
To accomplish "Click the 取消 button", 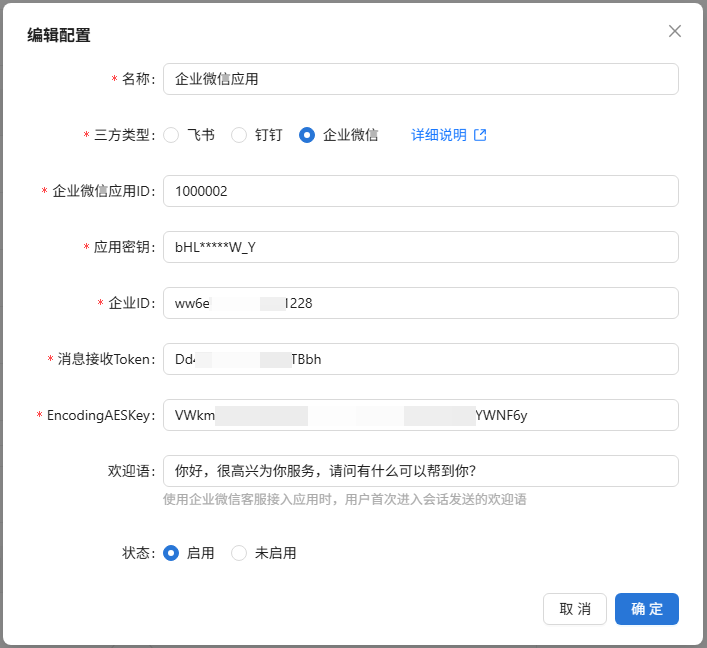I will click(575, 609).
